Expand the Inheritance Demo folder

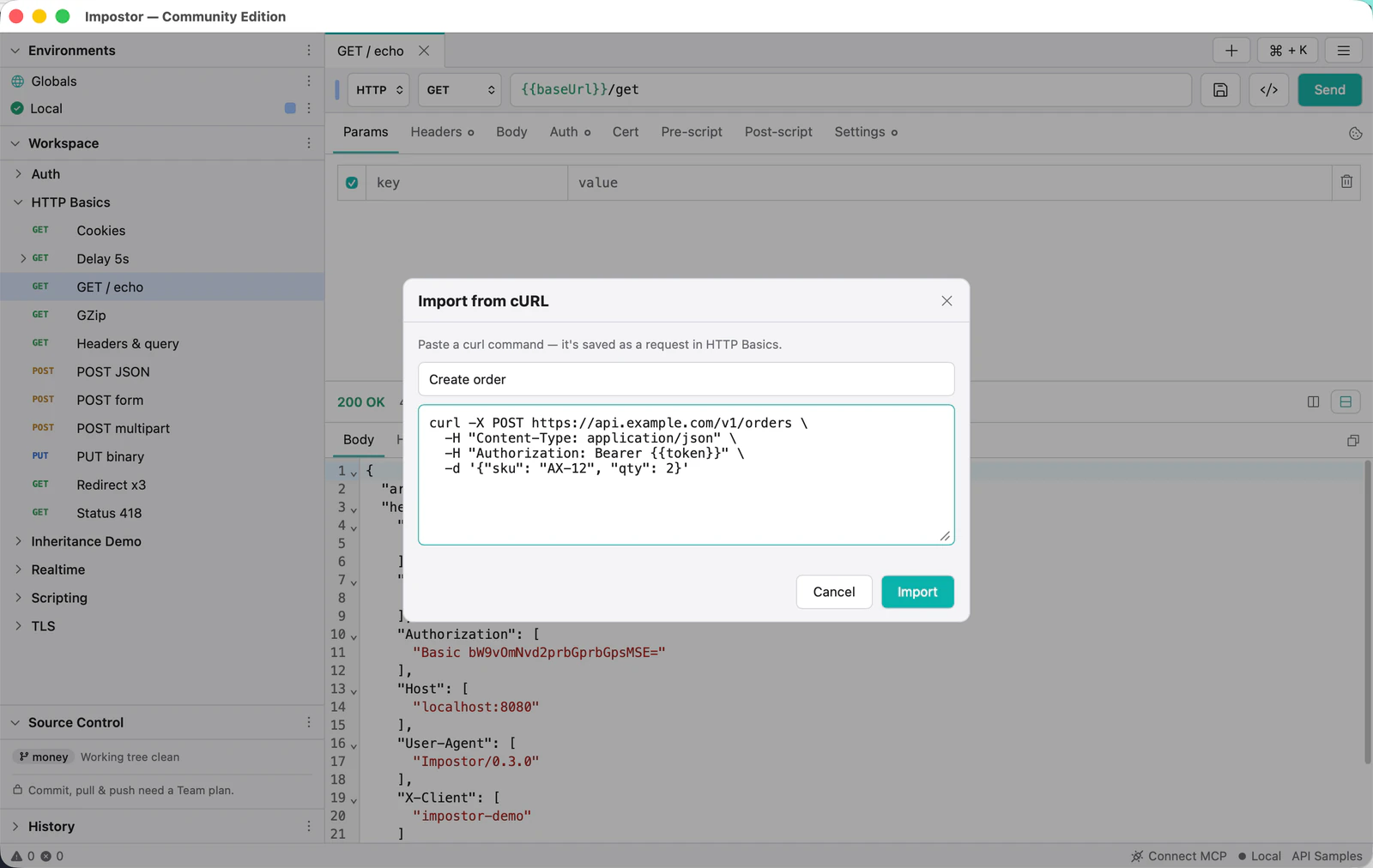click(x=18, y=541)
